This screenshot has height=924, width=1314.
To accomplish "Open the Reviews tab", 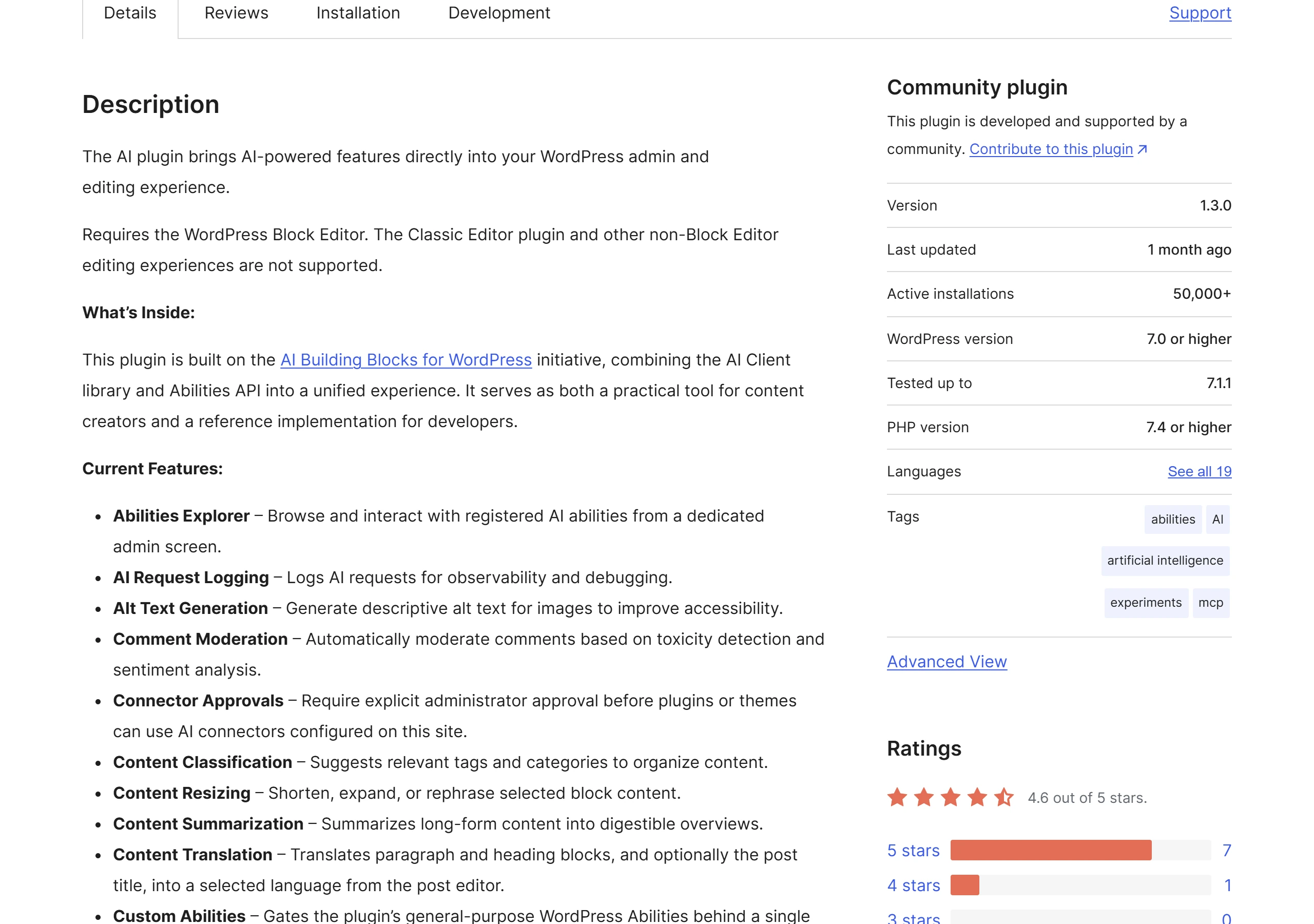I will pos(236,13).
